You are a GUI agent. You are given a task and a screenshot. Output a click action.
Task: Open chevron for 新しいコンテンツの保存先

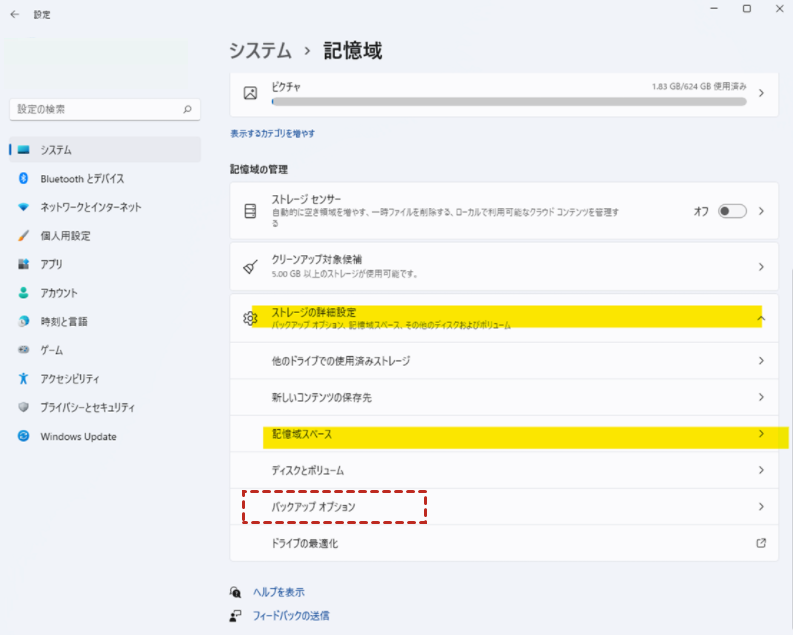761,397
